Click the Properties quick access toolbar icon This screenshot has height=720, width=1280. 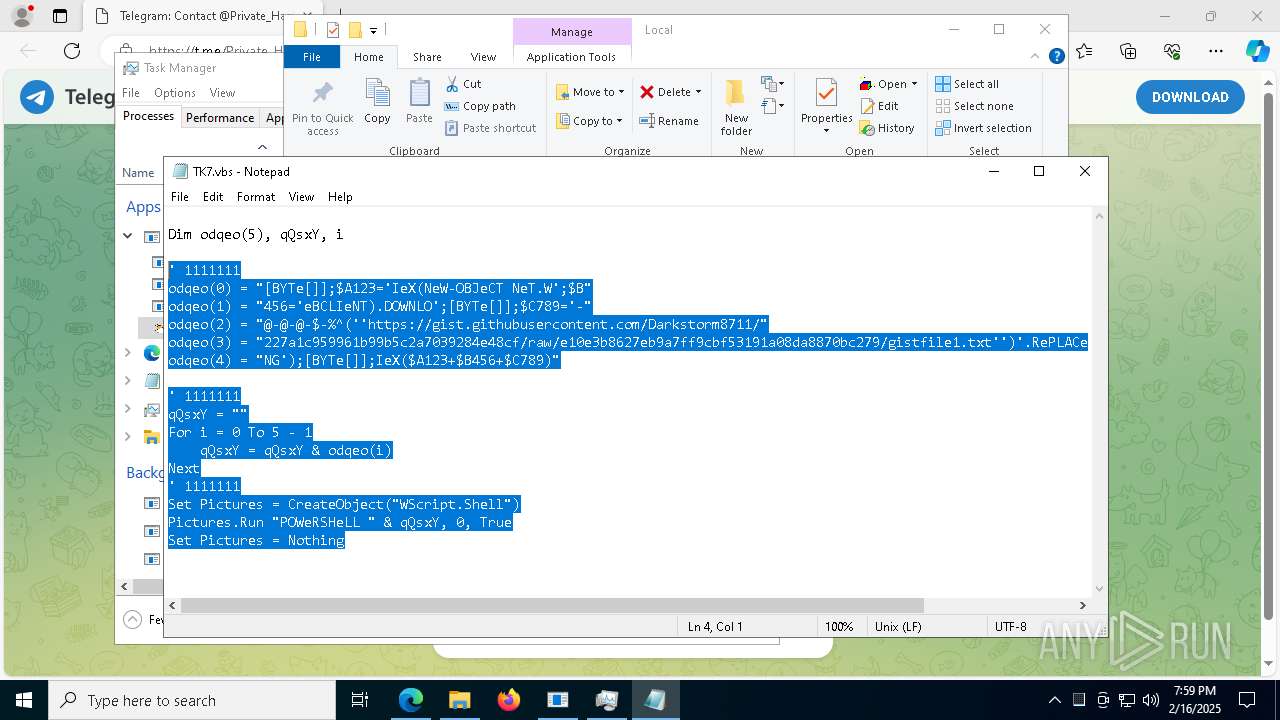coord(333,30)
